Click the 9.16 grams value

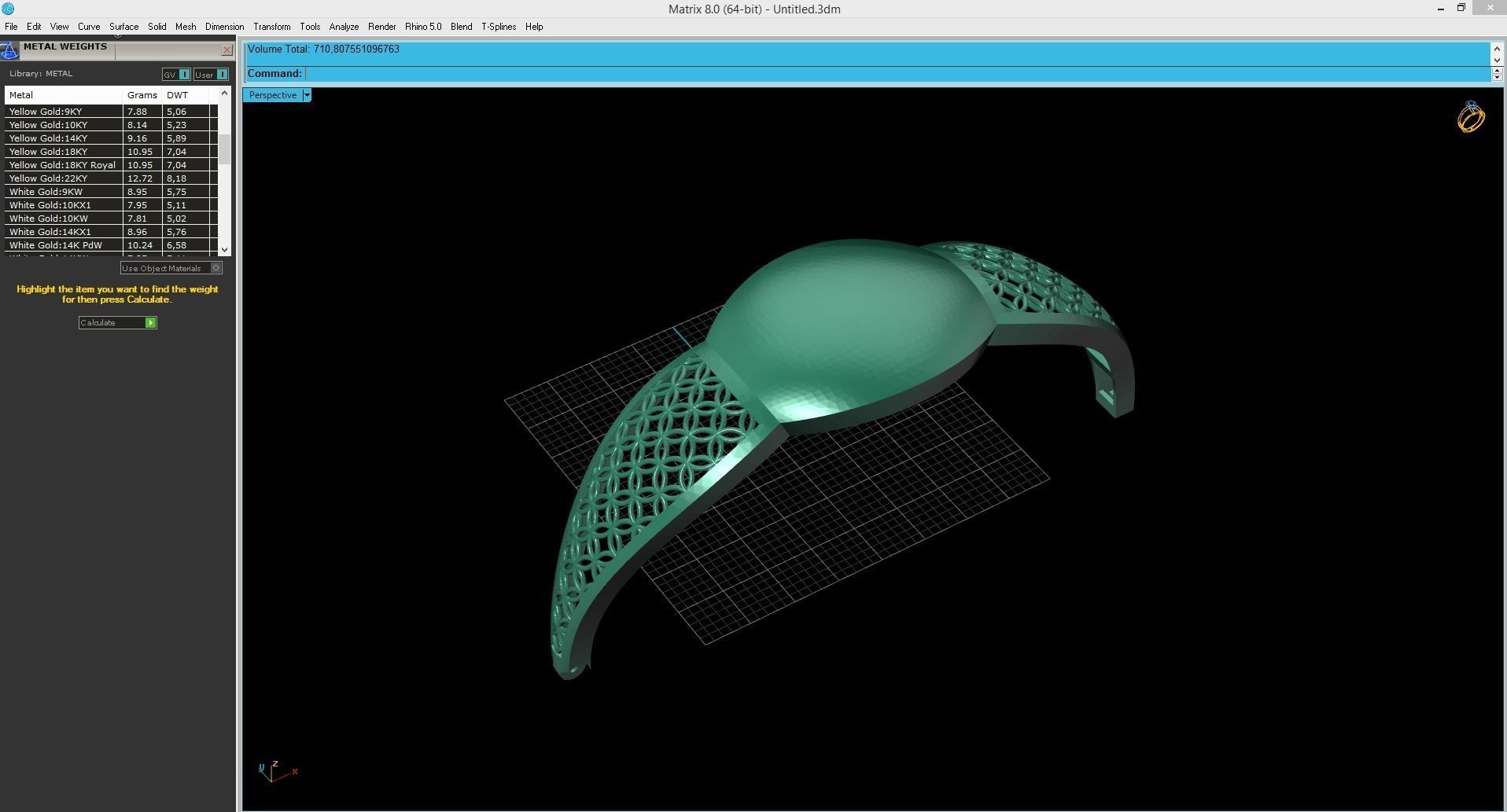click(138, 138)
